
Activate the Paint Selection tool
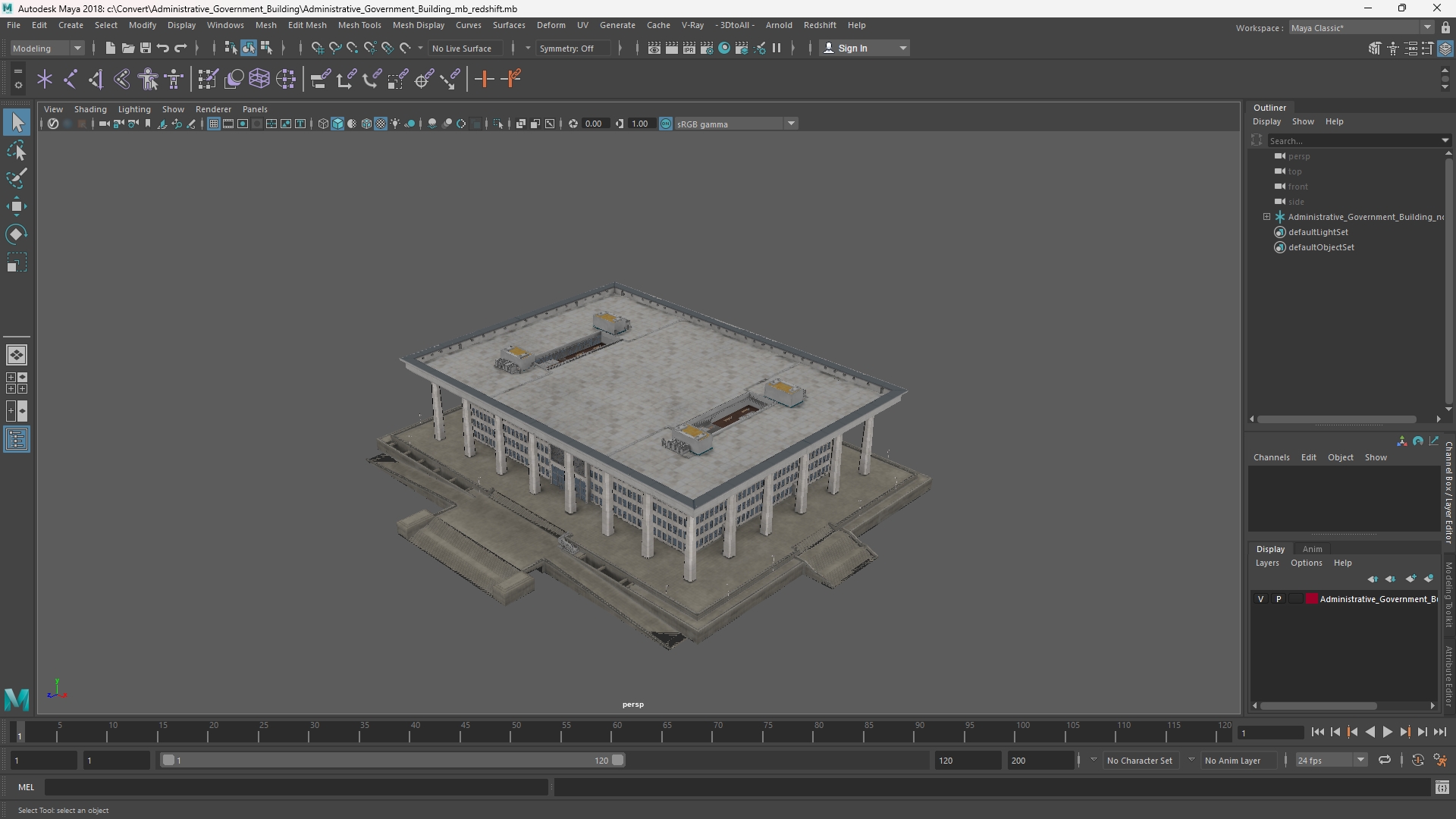pyautogui.click(x=17, y=179)
